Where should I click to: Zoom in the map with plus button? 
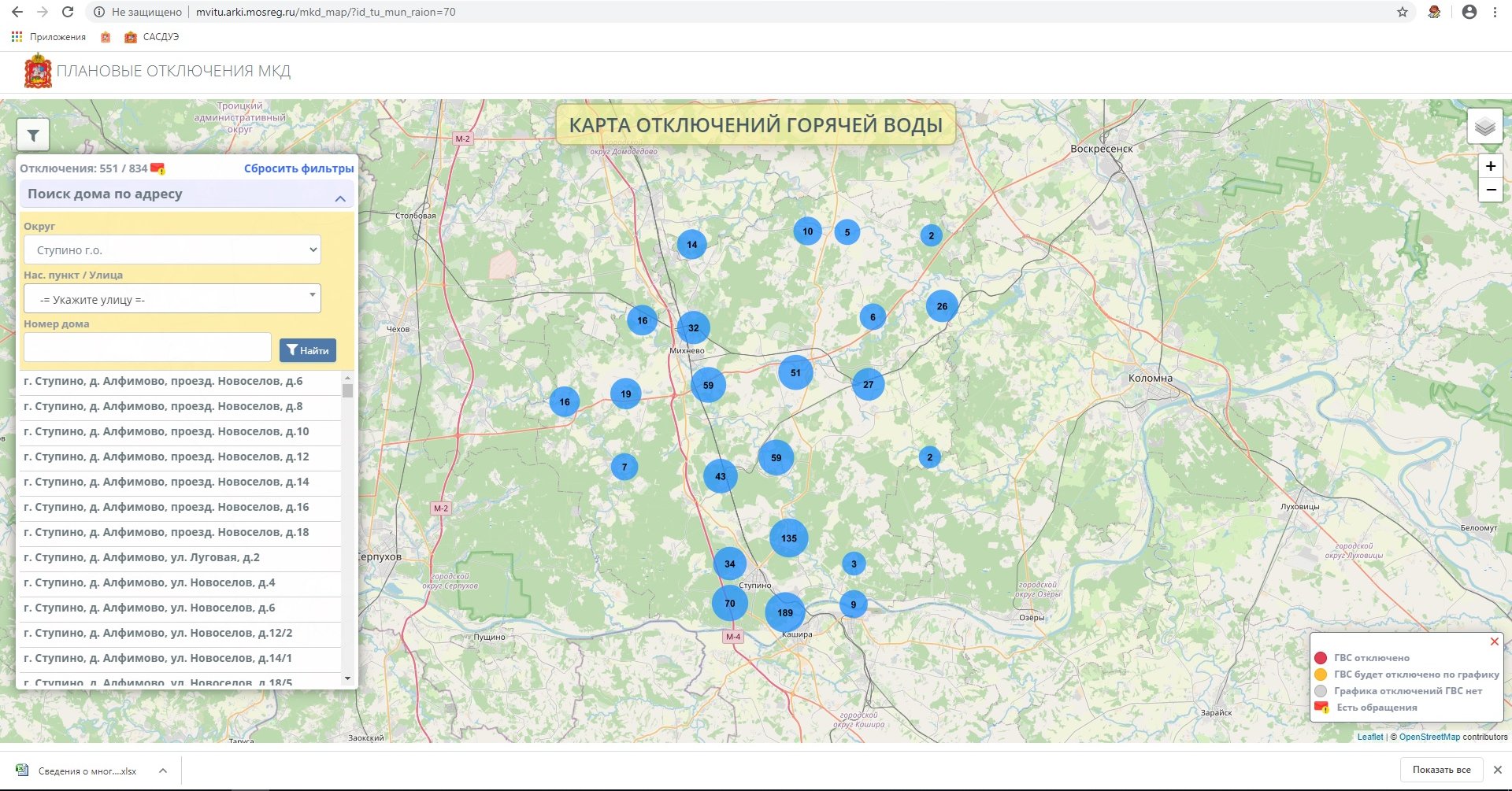1490,166
